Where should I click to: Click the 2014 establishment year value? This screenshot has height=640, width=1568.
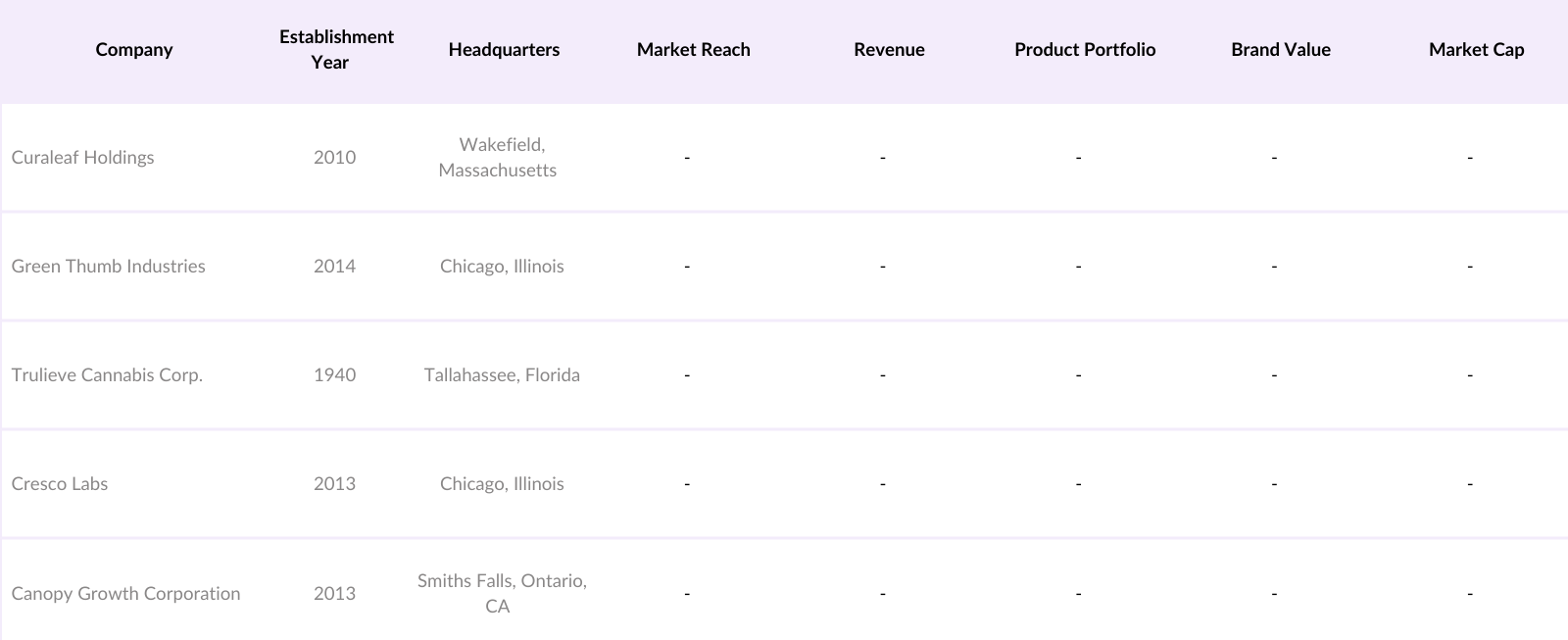point(334,267)
